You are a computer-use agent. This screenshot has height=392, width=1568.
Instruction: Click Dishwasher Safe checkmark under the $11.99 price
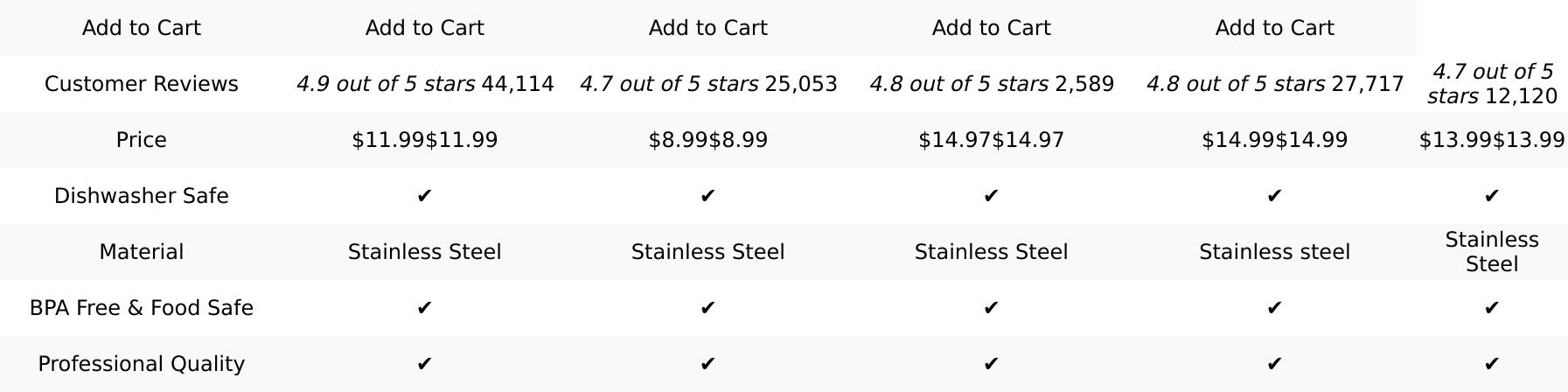(x=424, y=196)
